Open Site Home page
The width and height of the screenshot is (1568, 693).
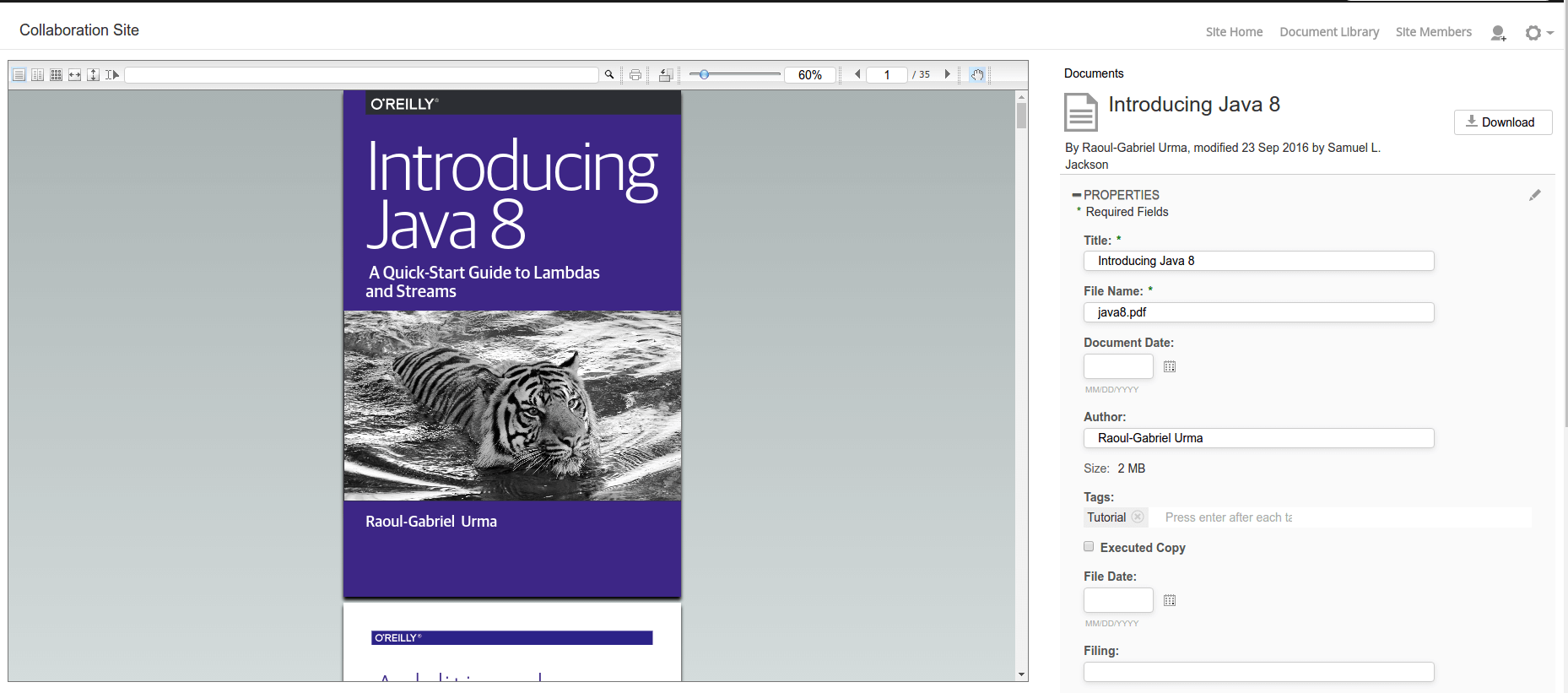tap(1234, 32)
